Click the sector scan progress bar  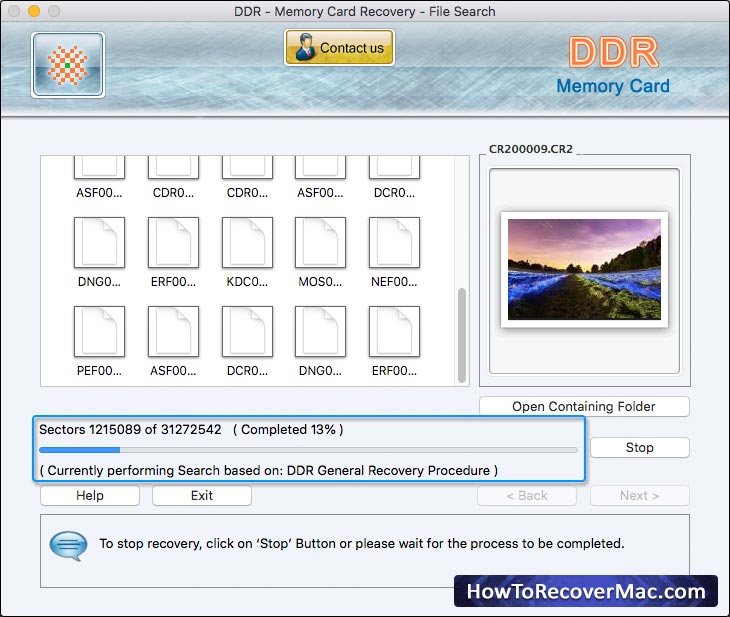pyautogui.click(x=308, y=450)
